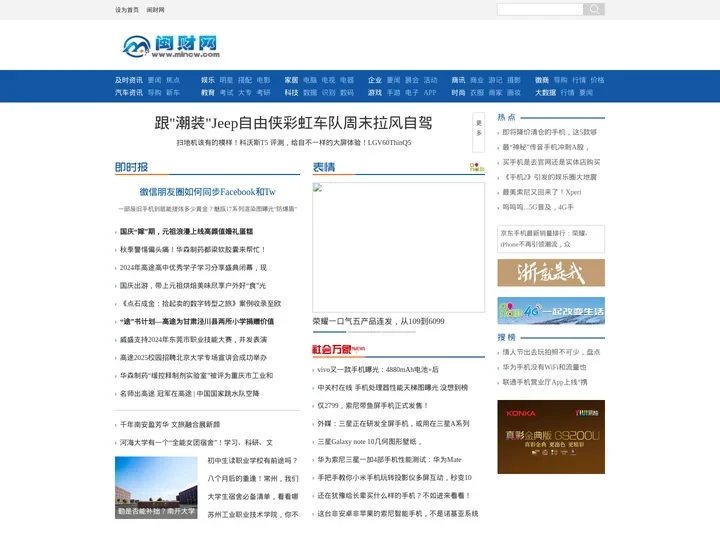This screenshot has width=720, height=540.
Task: Click the 浙就是我 banner image
Action: click(x=551, y=273)
